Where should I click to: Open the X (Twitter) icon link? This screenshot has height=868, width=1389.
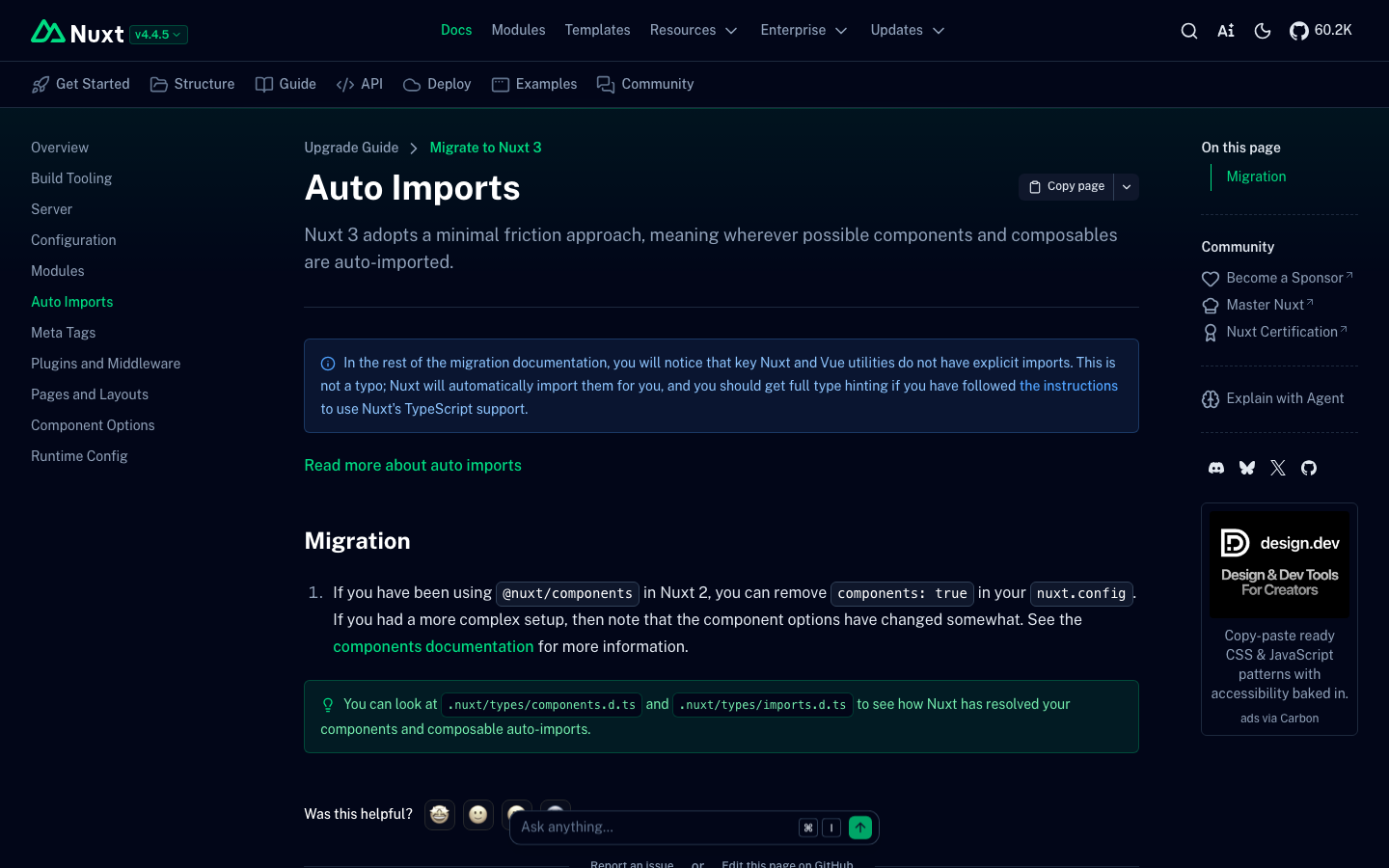pyautogui.click(x=1278, y=468)
